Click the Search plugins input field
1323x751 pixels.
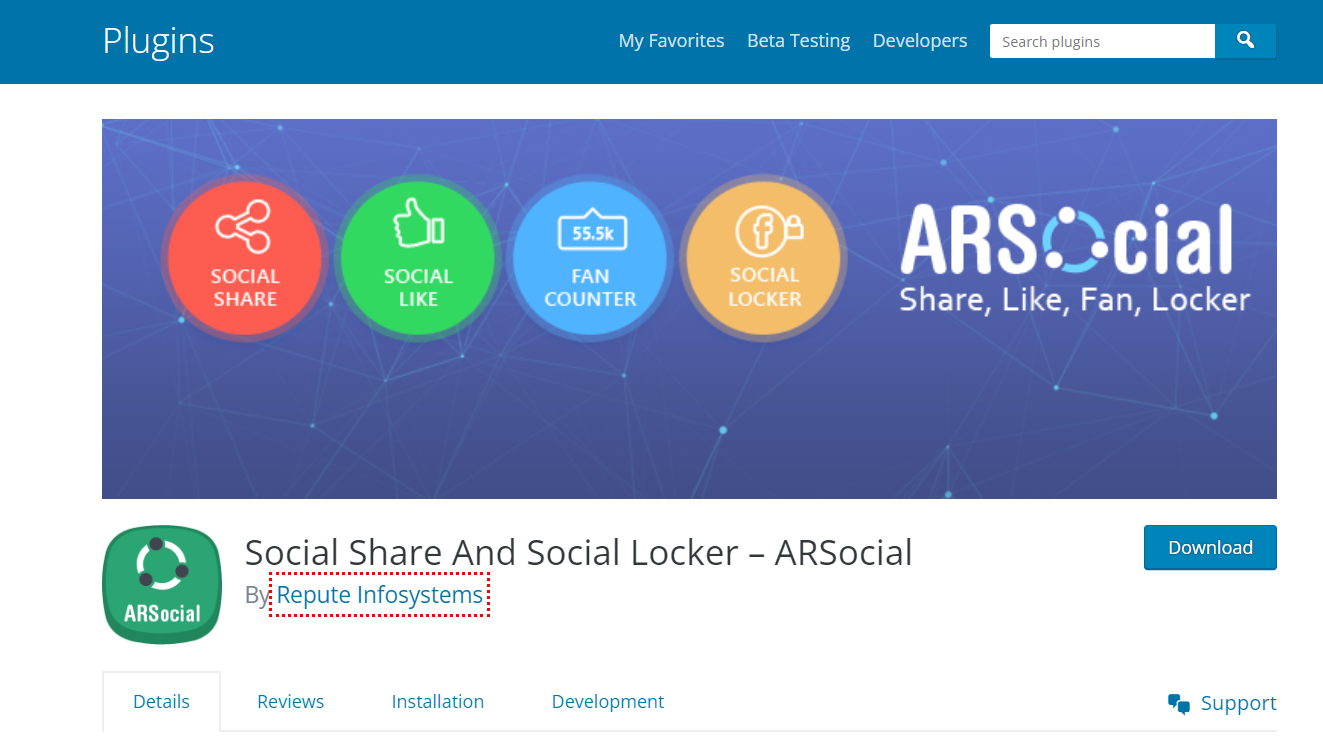coord(1100,41)
